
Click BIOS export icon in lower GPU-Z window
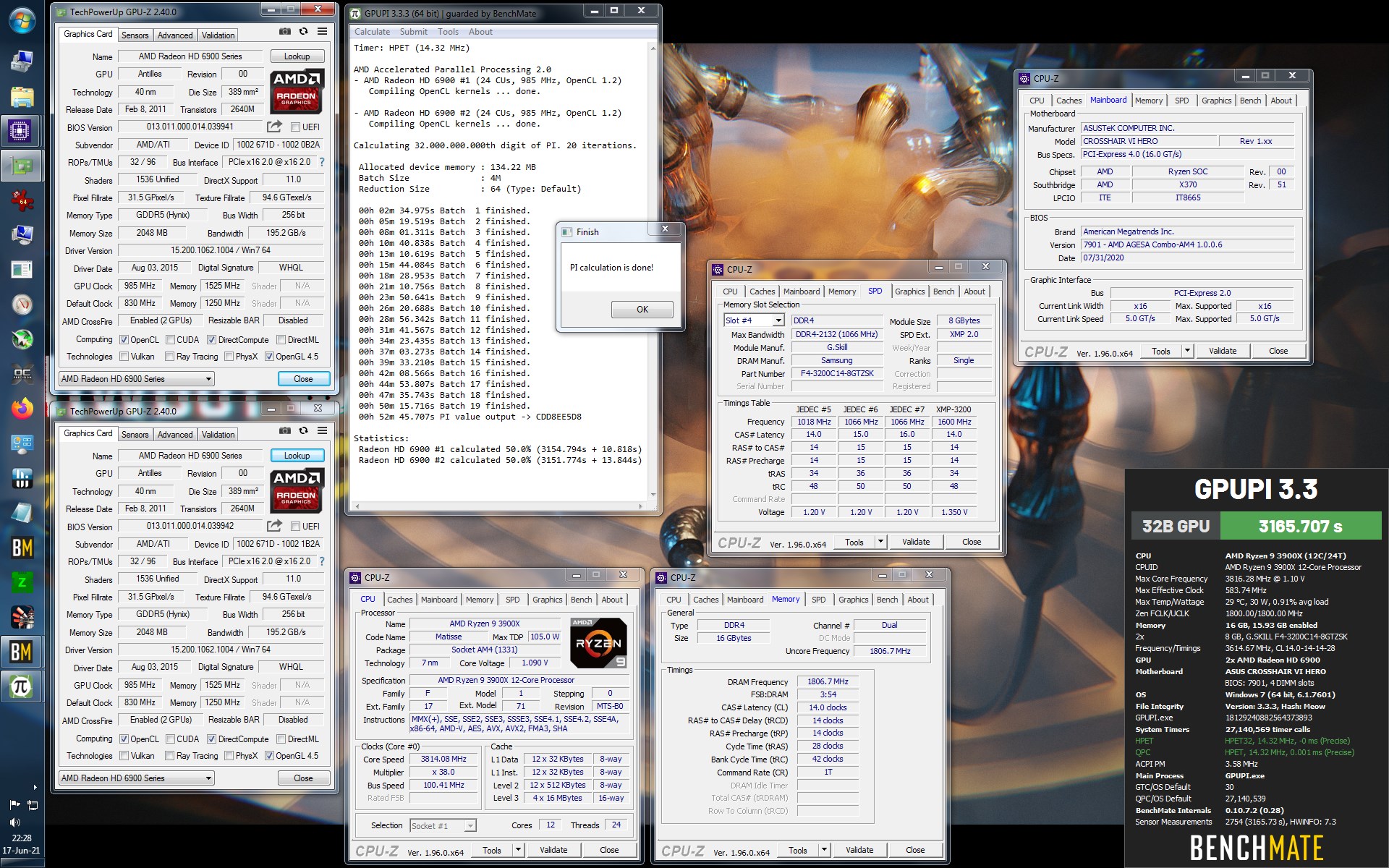tap(274, 526)
